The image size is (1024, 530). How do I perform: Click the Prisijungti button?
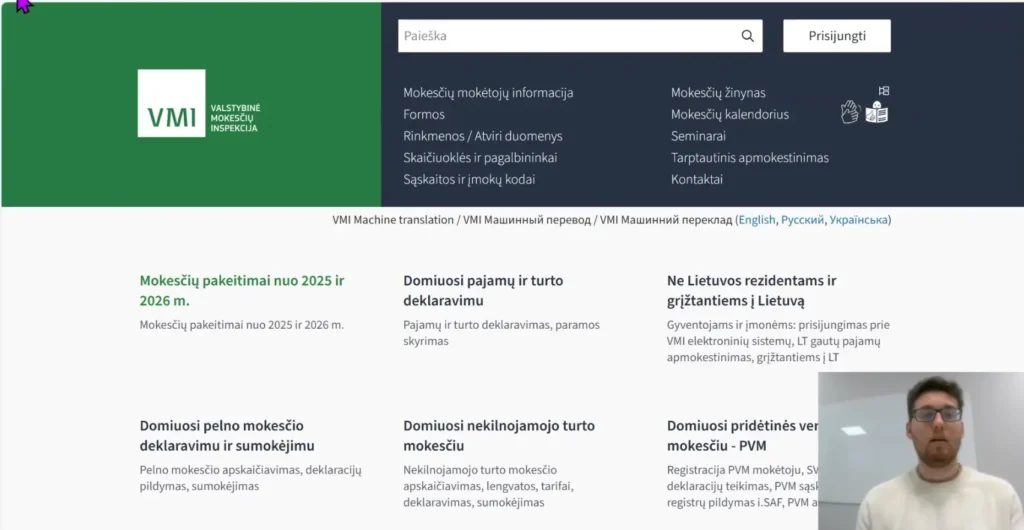click(837, 36)
